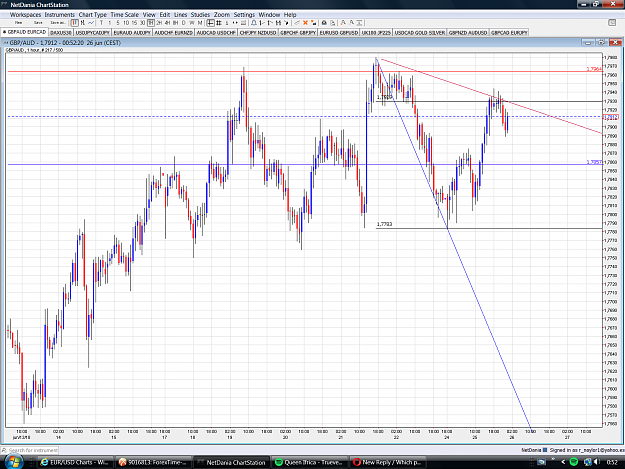The width and height of the screenshot is (625, 469).
Task: Click the Spotify system tray icon
Action: coord(574,462)
